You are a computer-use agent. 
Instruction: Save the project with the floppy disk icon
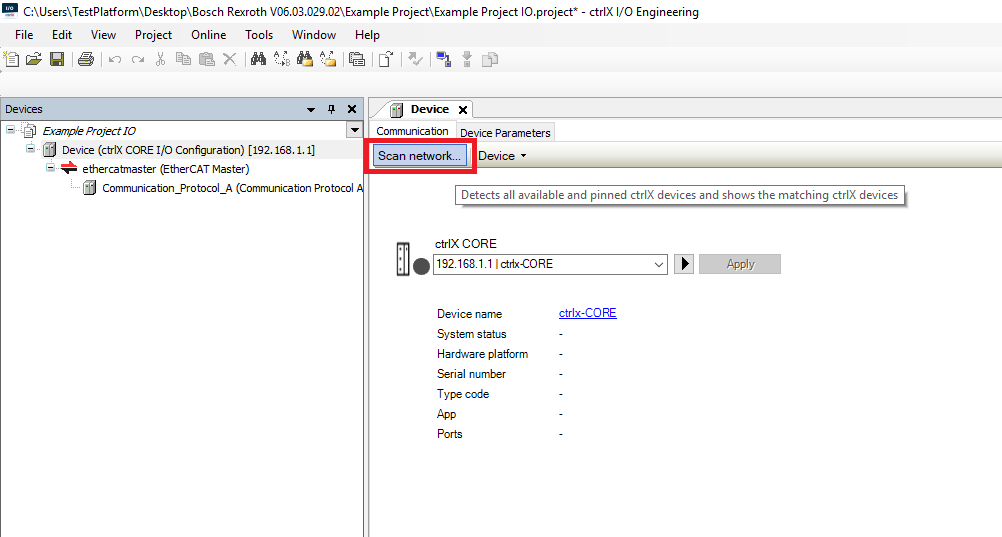(x=57, y=60)
